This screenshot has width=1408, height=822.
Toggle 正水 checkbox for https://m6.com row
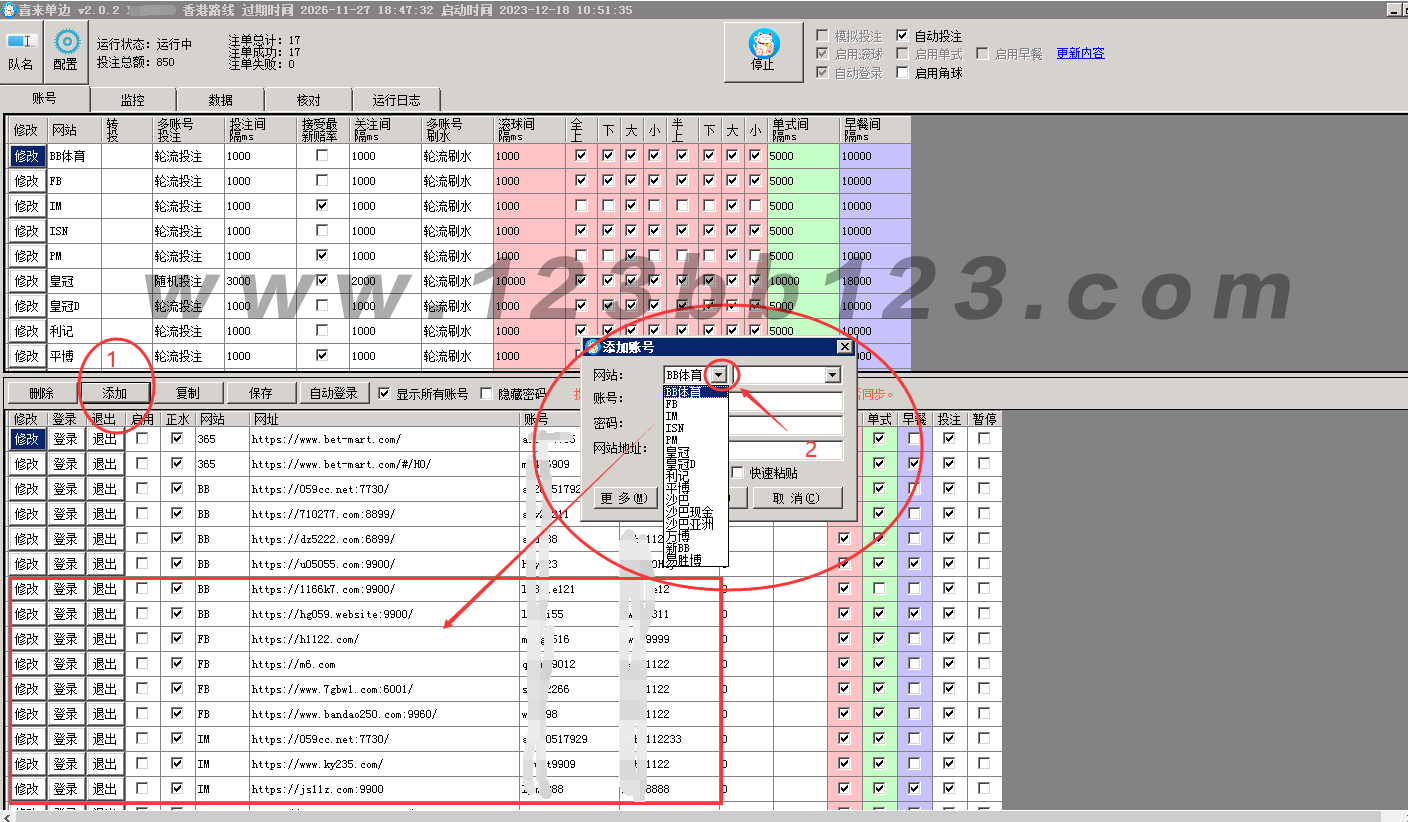pyautogui.click(x=177, y=664)
